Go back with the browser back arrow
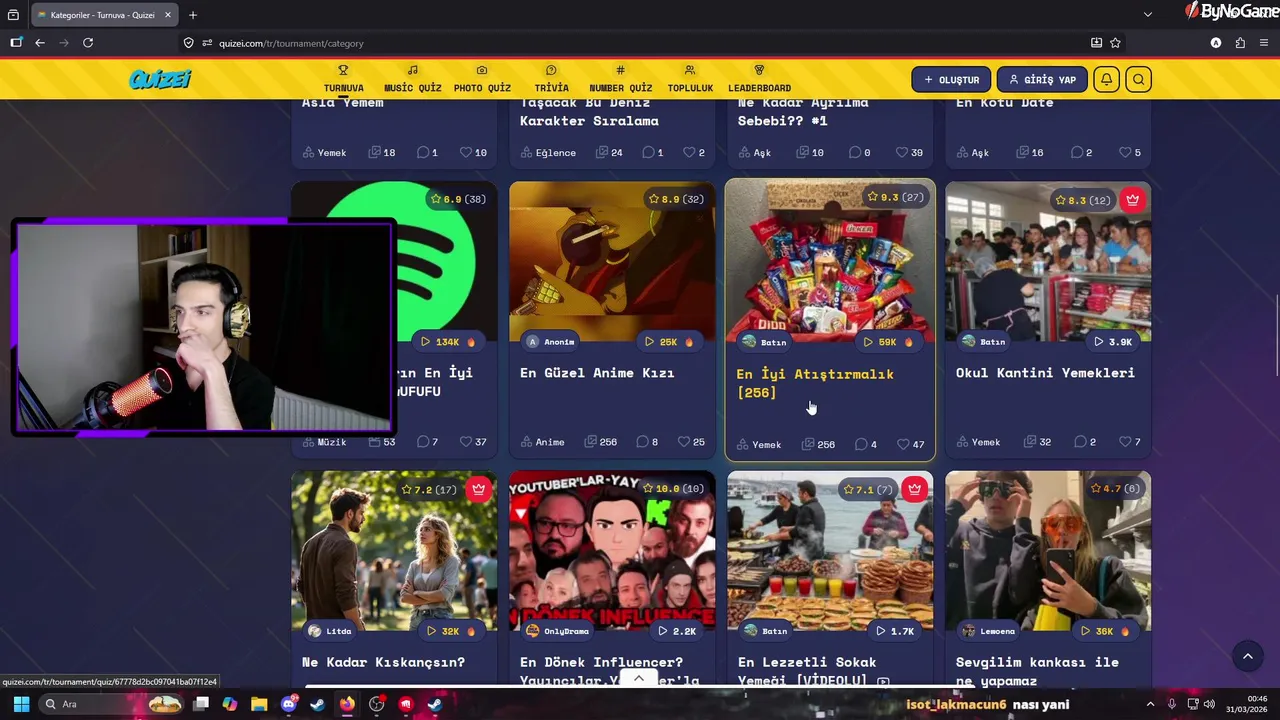 pyautogui.click(x=40, y=43)
